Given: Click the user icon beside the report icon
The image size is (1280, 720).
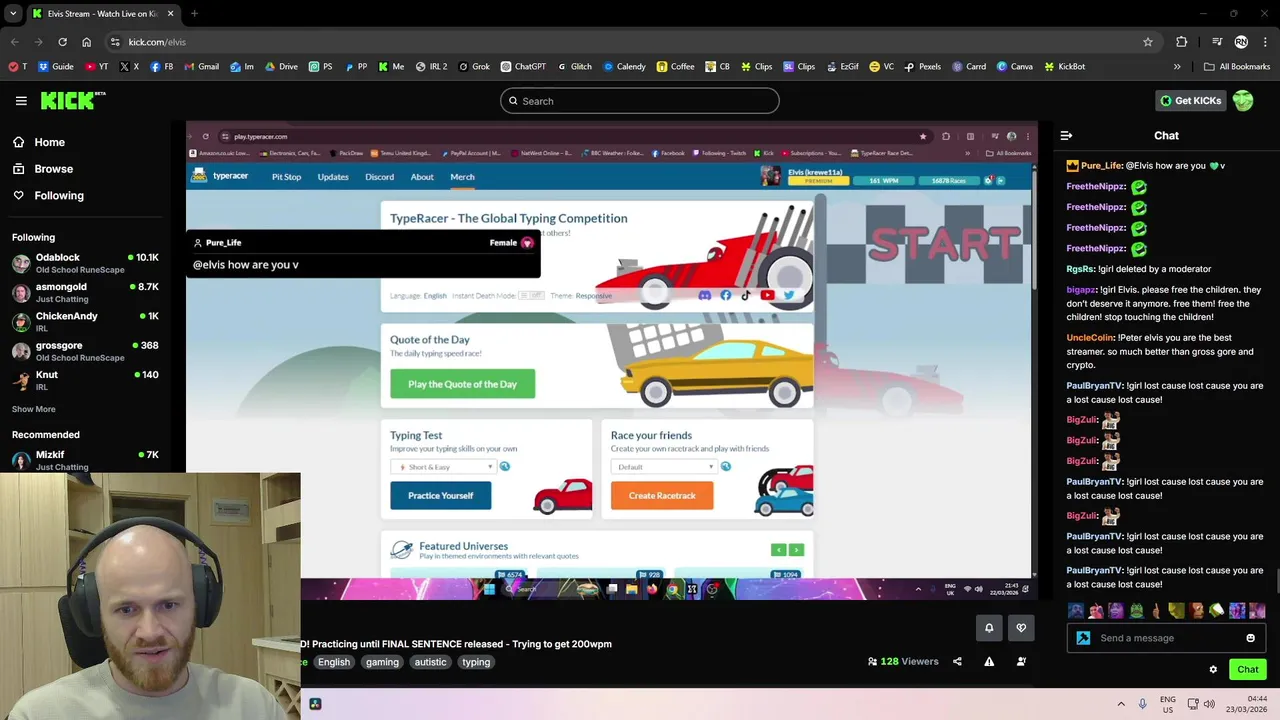Looking at the screenshot, I should click(1021, 661).
